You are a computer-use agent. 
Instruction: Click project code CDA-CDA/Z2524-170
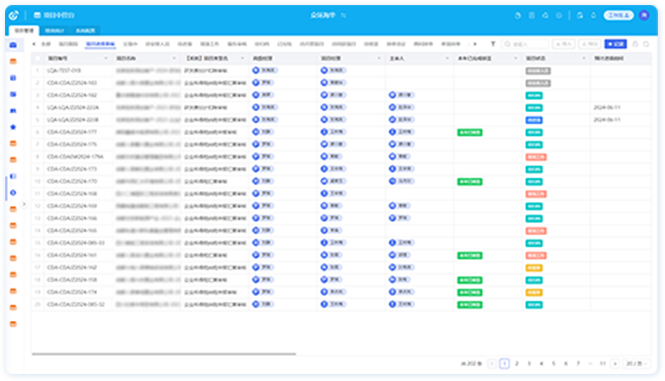(x=72, y=181)
